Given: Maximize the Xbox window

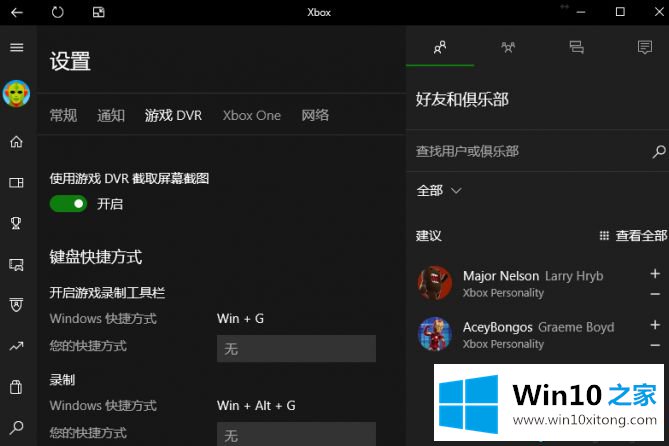Looking at the screenshot, I should 620,12.
